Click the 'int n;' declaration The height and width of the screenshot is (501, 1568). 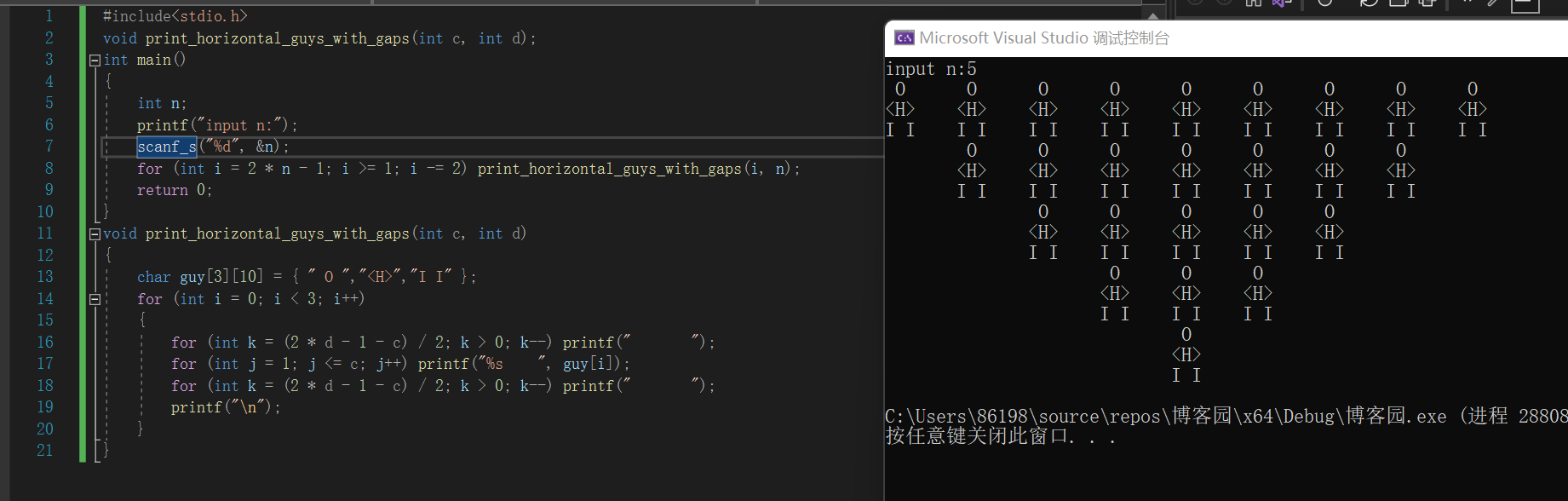162,103
